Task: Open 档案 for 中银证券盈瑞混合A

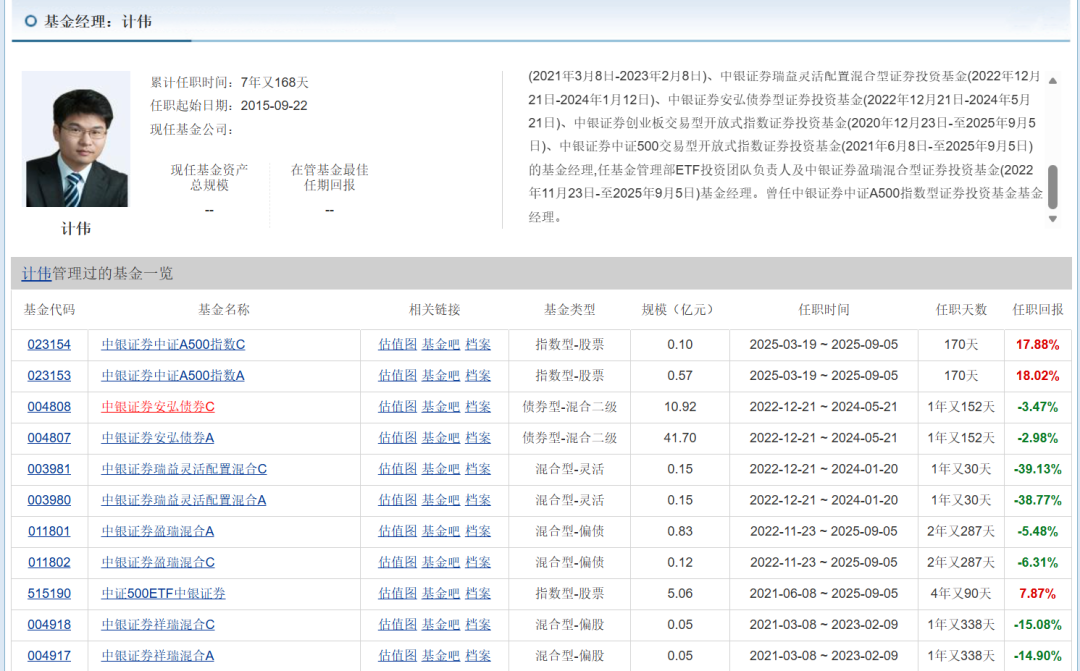Action: click(478, 531)
